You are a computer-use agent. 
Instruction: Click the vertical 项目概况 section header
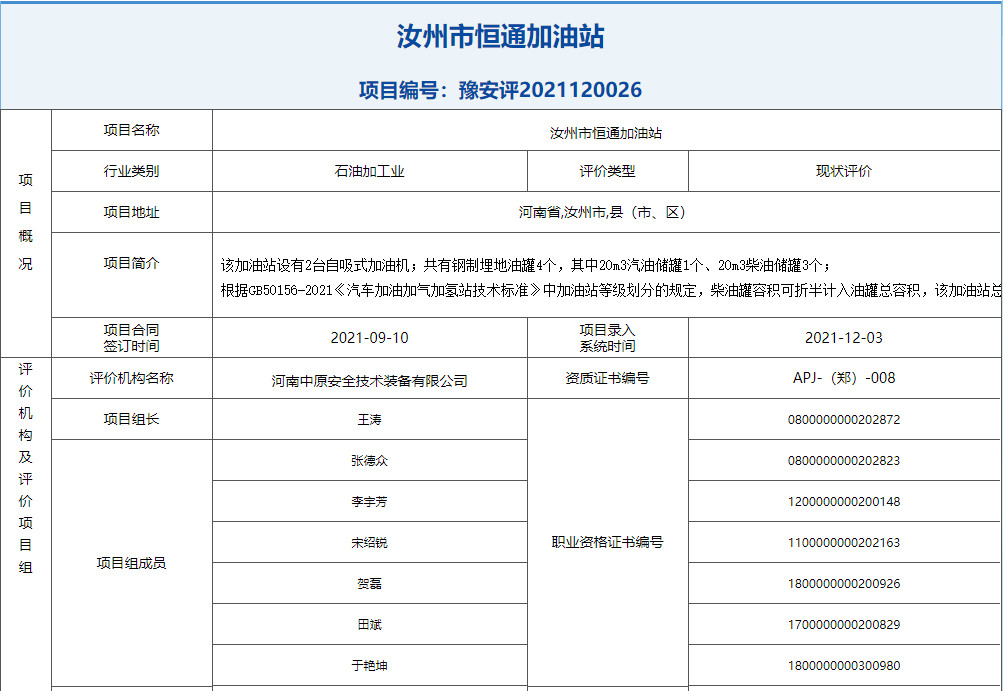point(26,222)
